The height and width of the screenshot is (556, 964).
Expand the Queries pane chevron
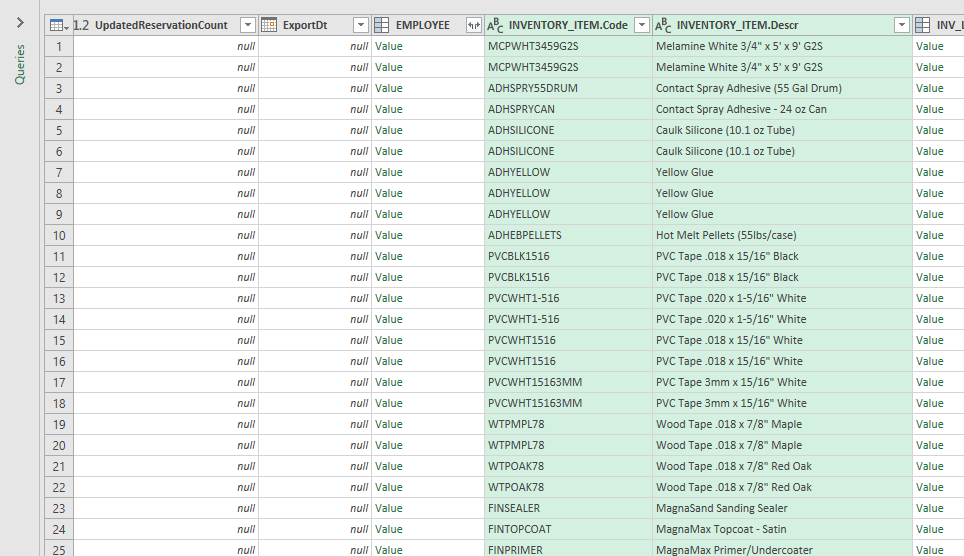tap(19, 22)
